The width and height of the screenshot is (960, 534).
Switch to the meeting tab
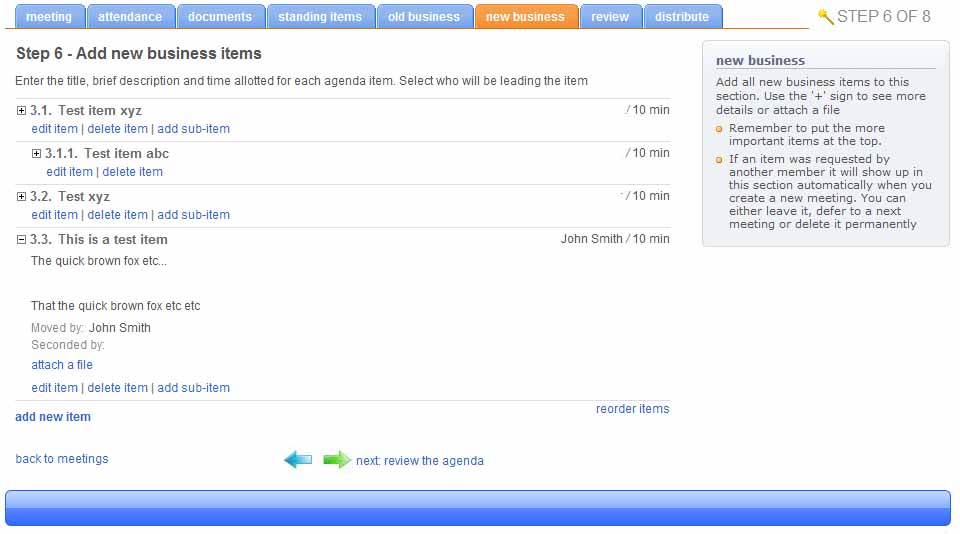click(x=49, y=17)
